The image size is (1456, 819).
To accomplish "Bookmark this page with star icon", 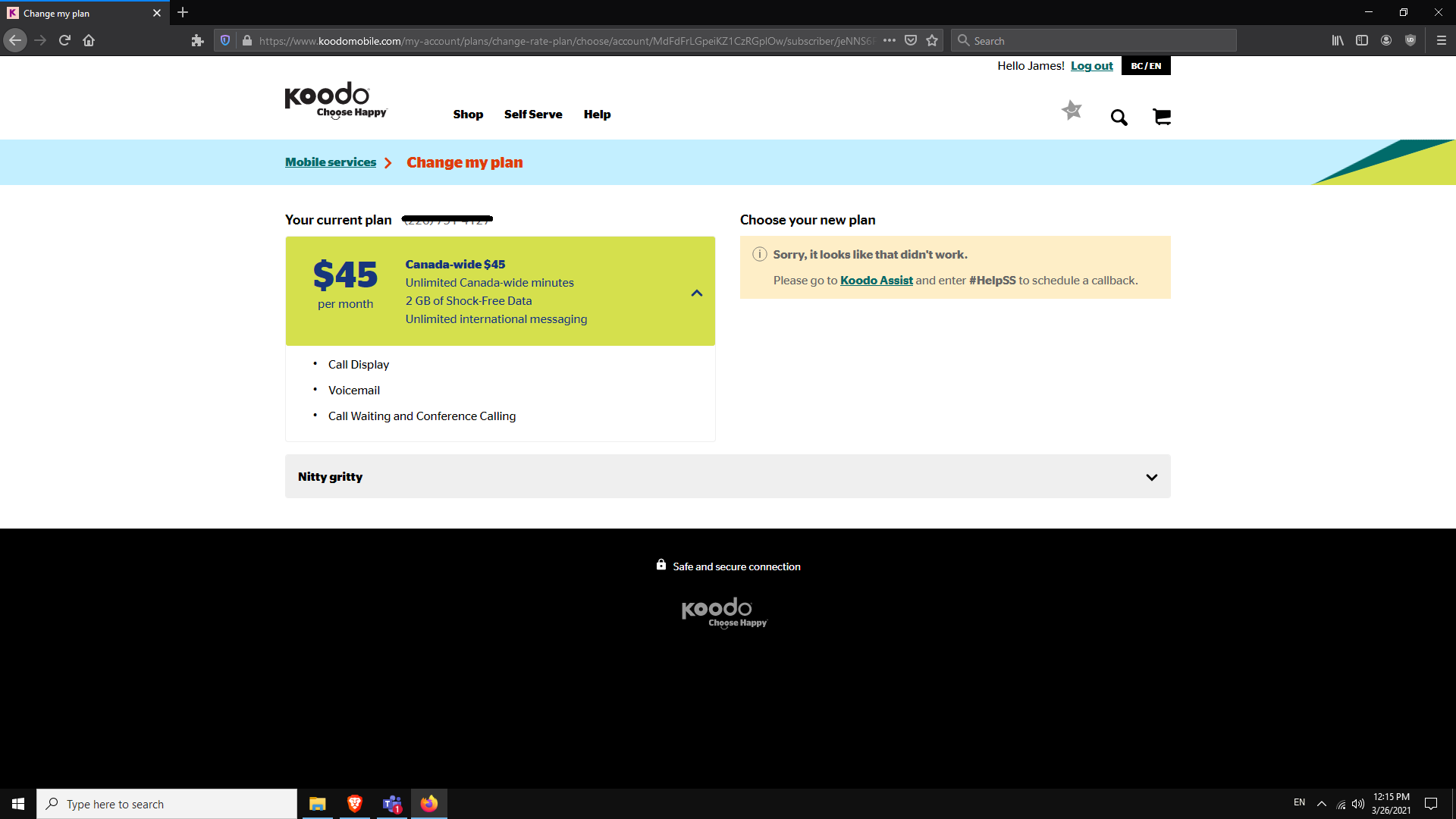I will click(x=932, y=40).
